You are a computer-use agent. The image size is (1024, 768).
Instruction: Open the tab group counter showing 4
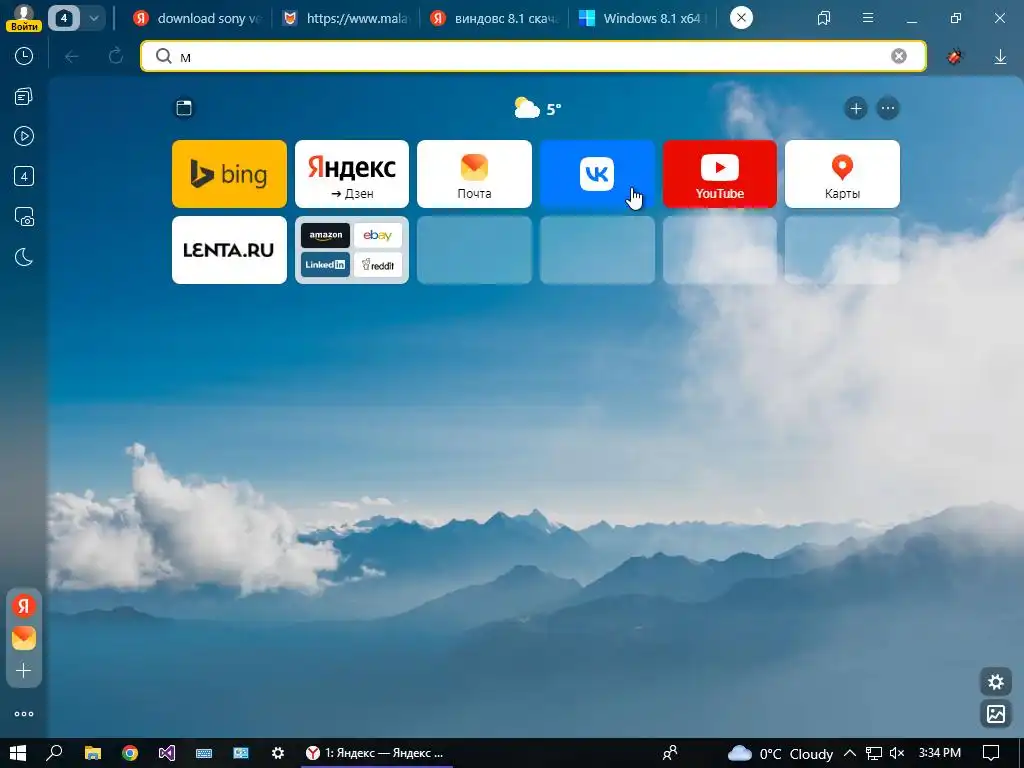point(64,18)
